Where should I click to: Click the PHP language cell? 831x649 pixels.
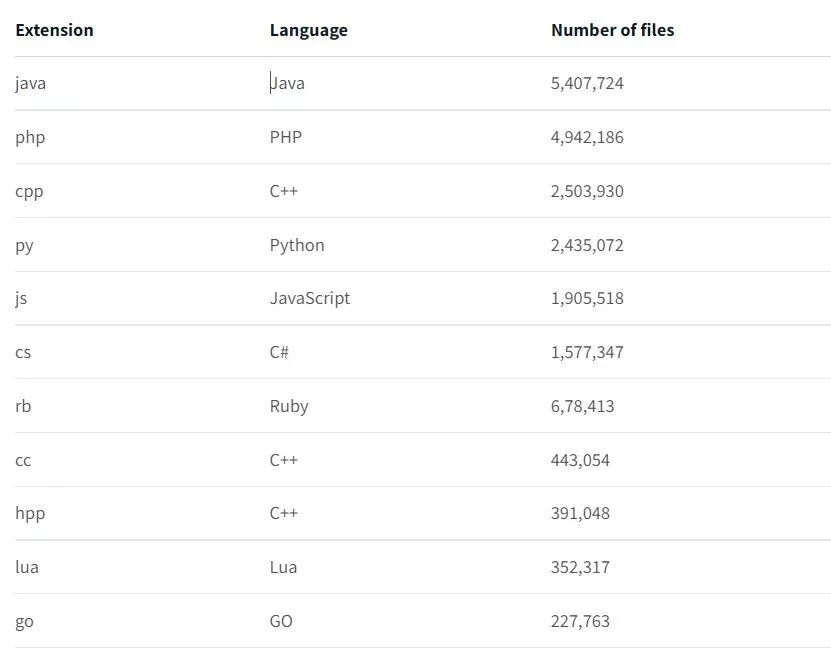click(286, 137)
